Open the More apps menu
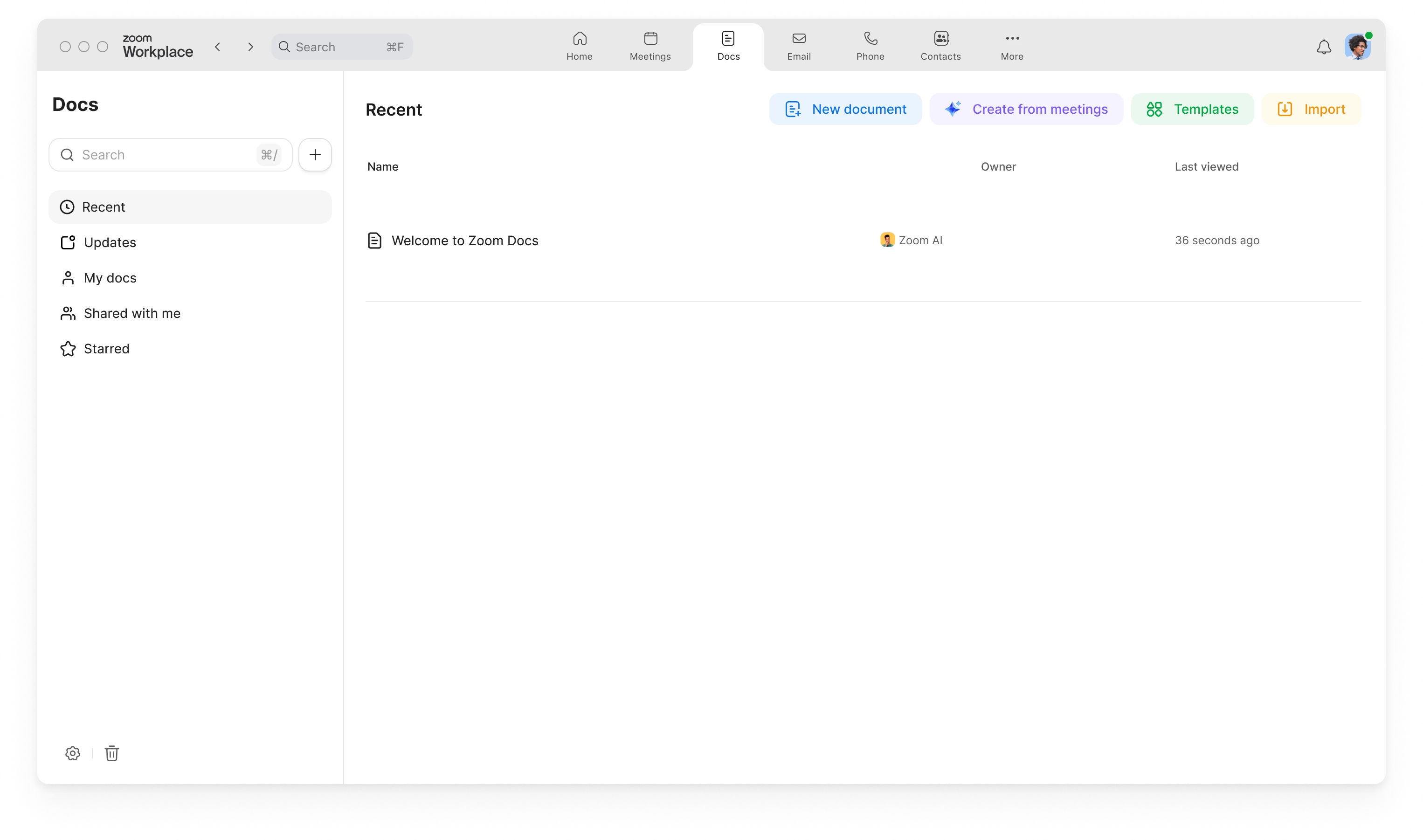 1011,46
